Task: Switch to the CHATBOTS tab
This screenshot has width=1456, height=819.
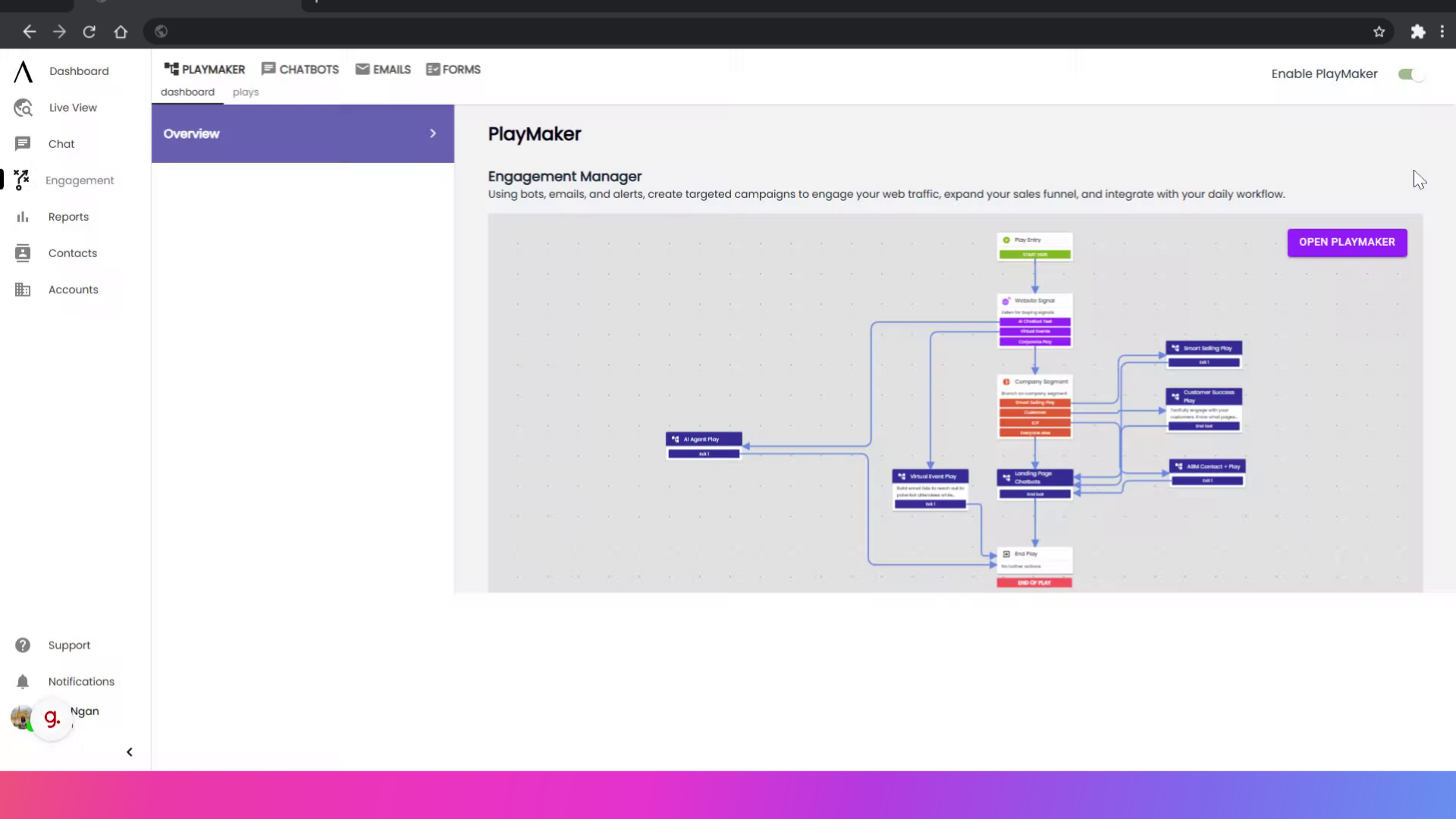Action: click(300, 69)
